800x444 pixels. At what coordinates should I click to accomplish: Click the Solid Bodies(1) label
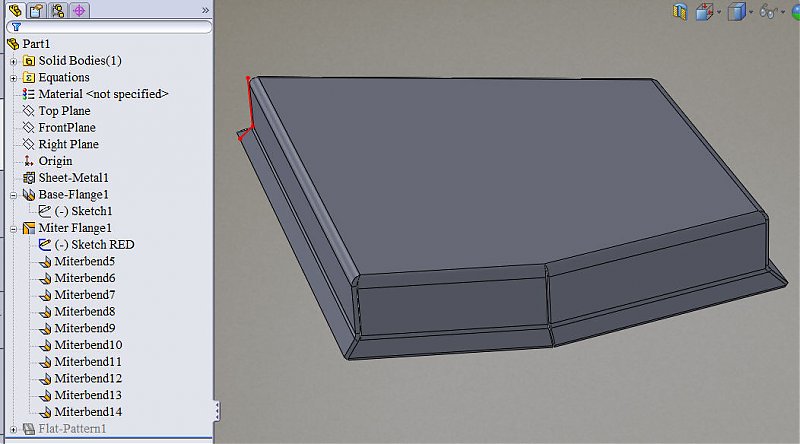[80, 61]
